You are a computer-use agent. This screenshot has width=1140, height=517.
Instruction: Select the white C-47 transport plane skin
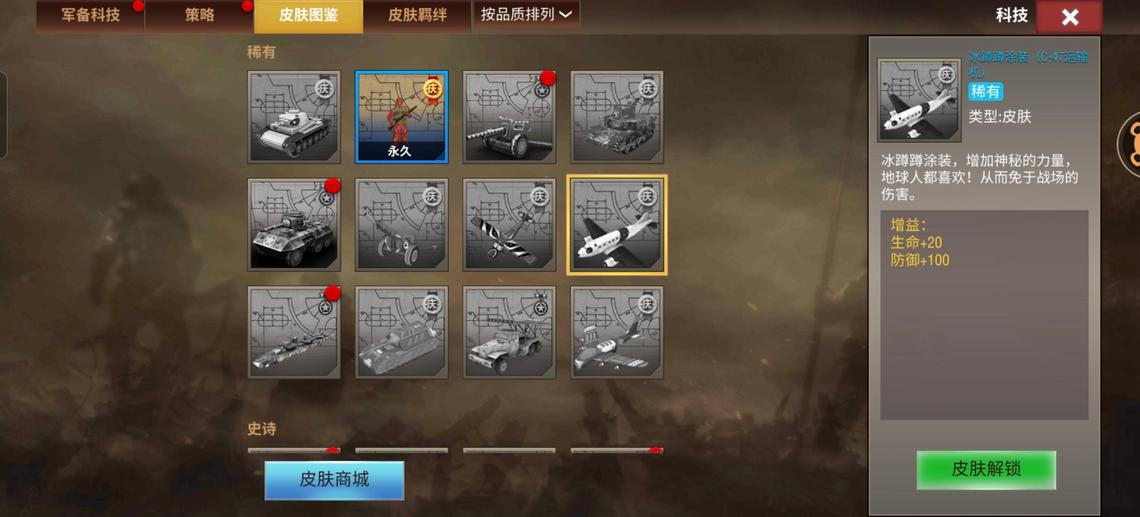point(617,224)
